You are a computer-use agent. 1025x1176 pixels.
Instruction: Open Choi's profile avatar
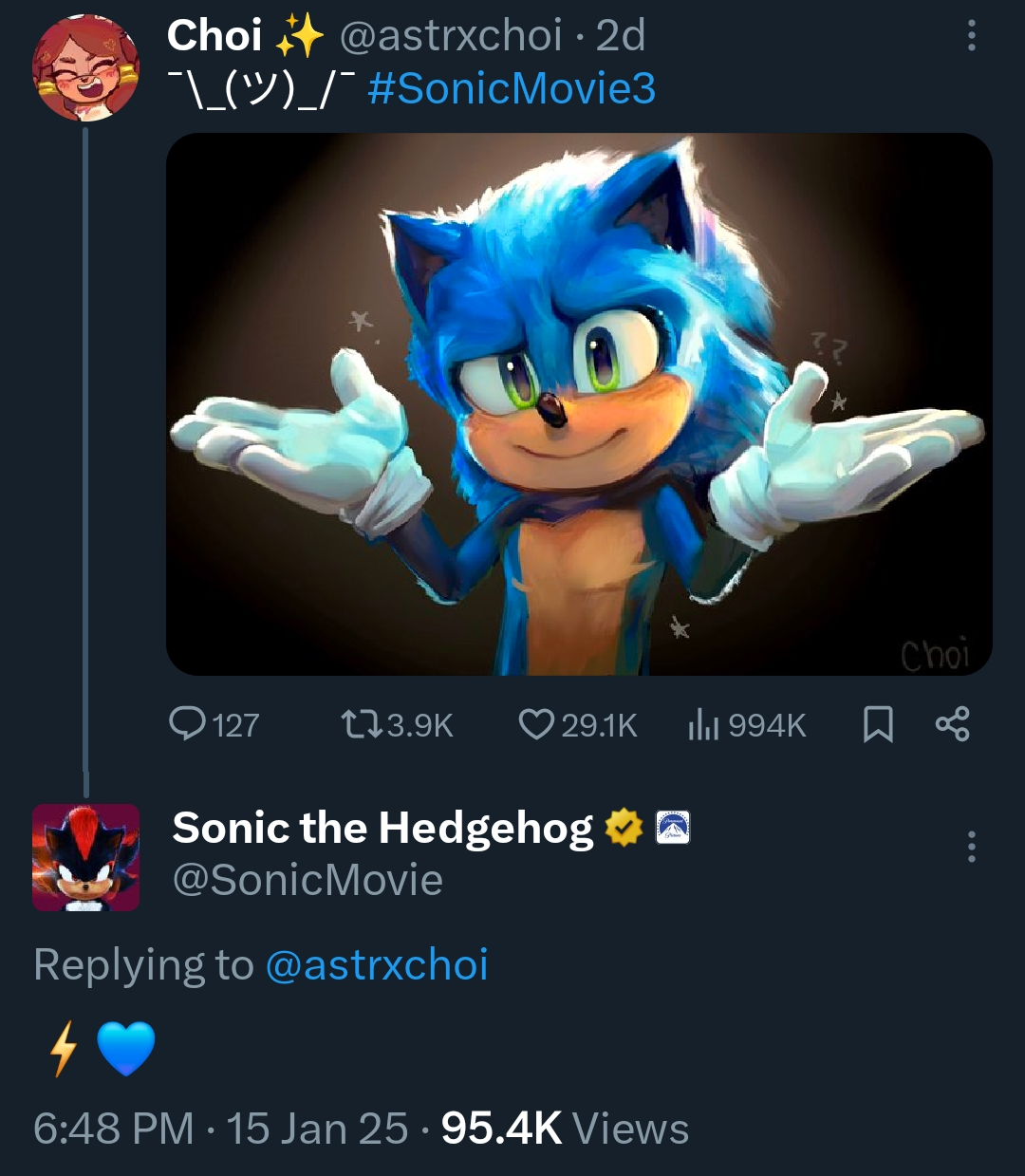pos(85,68)
